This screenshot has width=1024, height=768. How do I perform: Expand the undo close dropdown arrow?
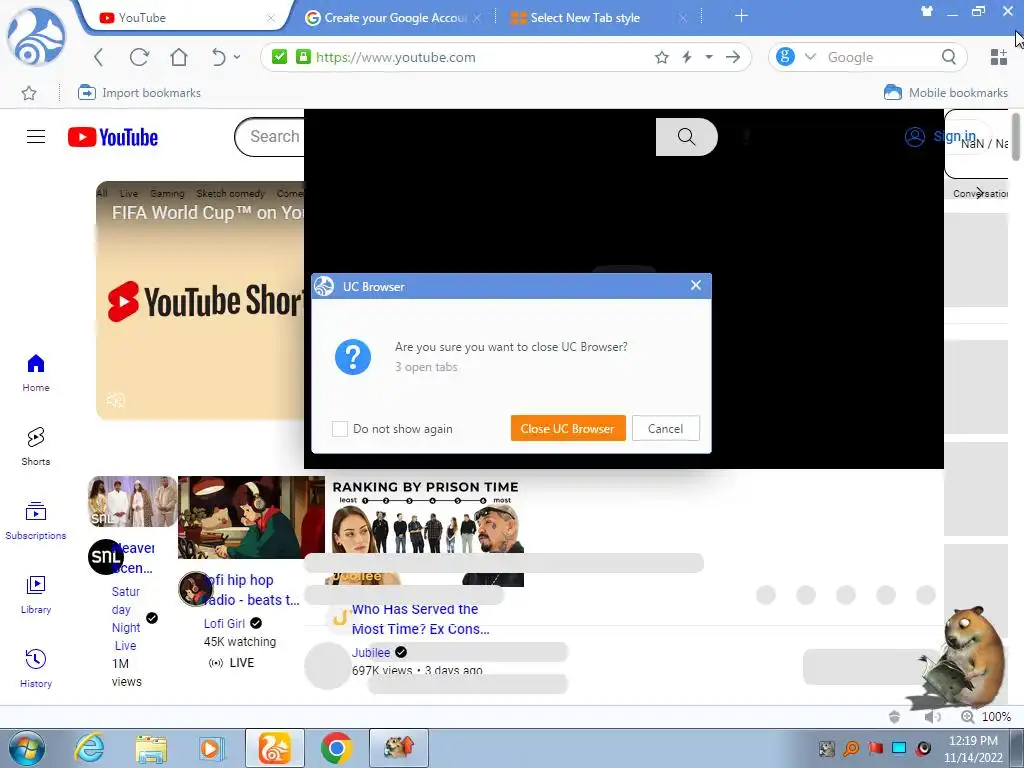237,57
